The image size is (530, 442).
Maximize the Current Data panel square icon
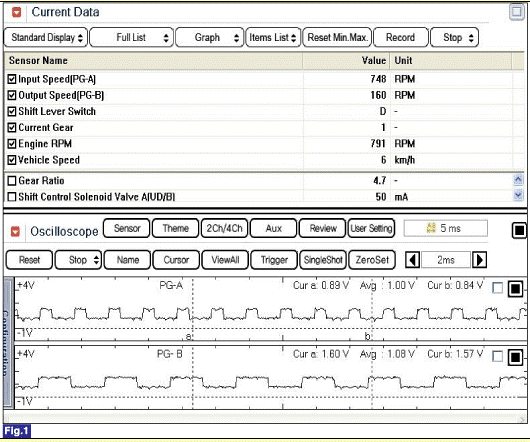pyautogui.click(x=516, y=12)
